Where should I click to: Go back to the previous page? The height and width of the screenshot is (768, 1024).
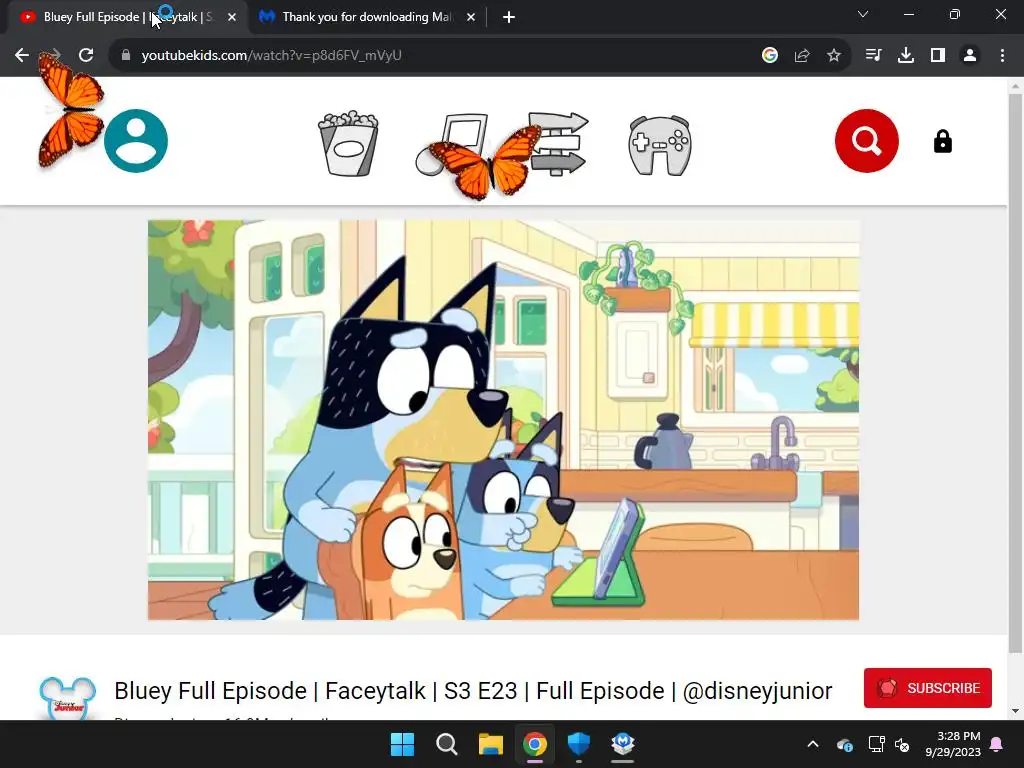click(22, 56)
